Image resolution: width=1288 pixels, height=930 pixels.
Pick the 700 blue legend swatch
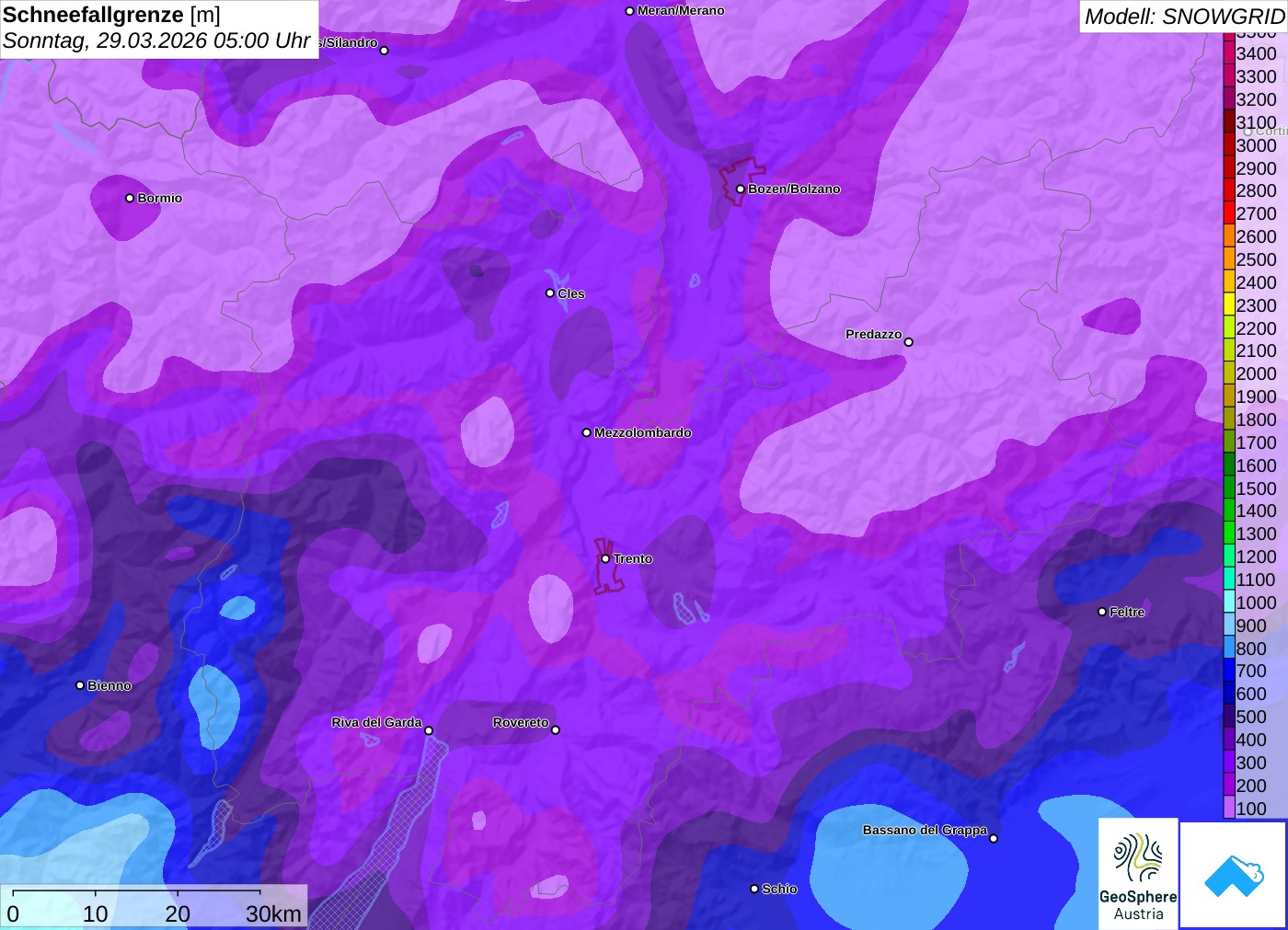[x=1229, y=671]
